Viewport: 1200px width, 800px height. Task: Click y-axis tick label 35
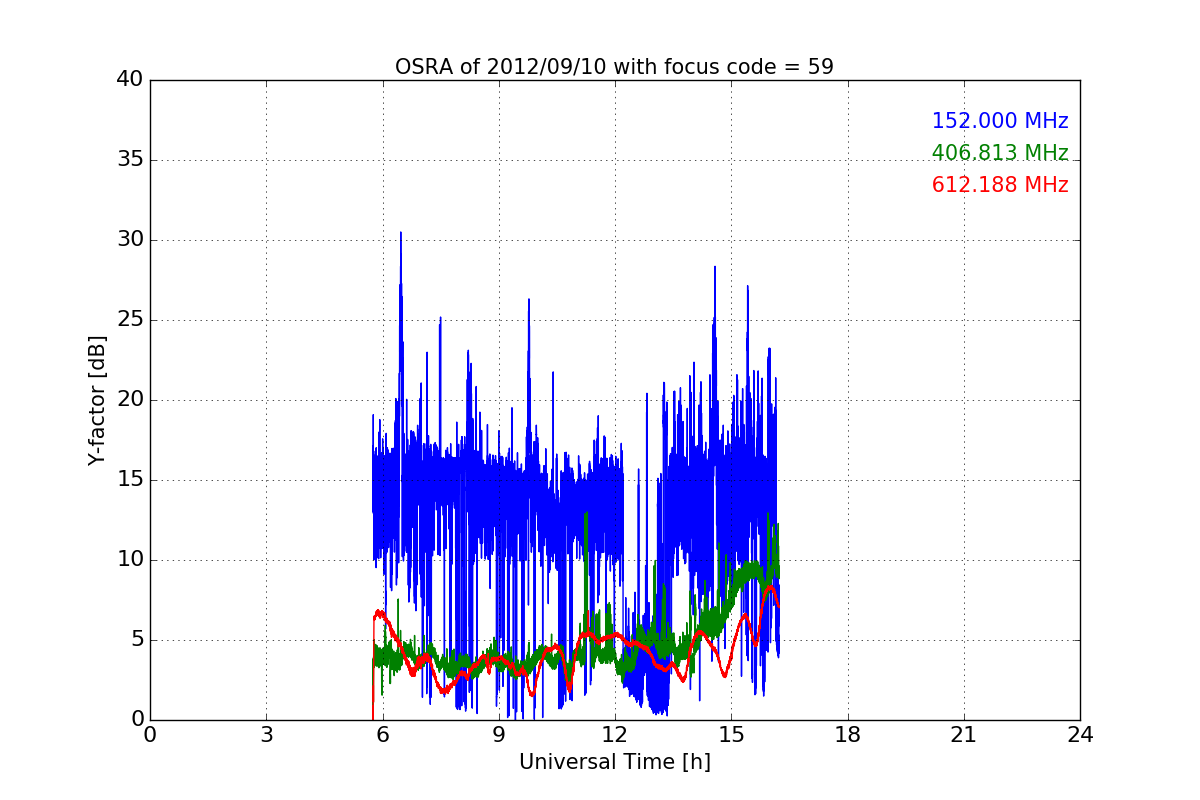[130, 160]
